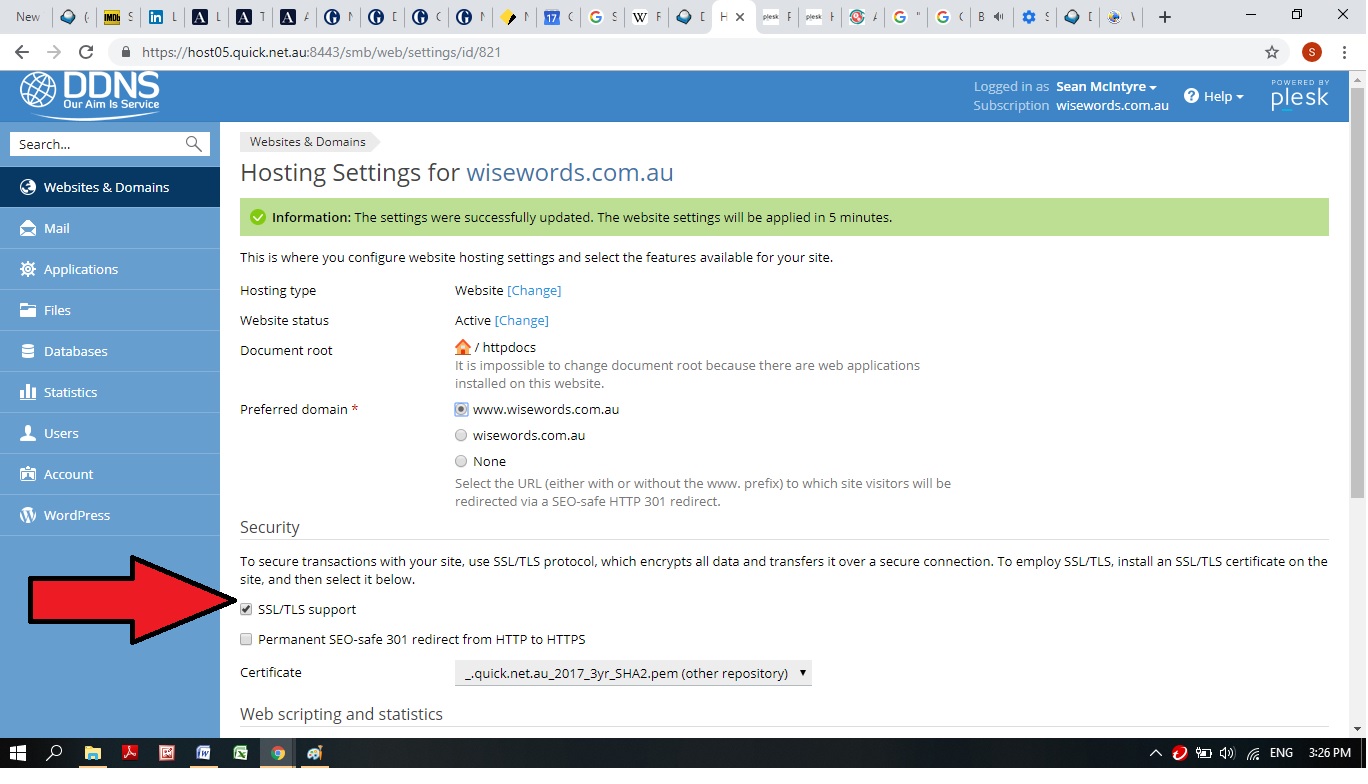Open Websites & Domains in sidebar

(110, 187)
